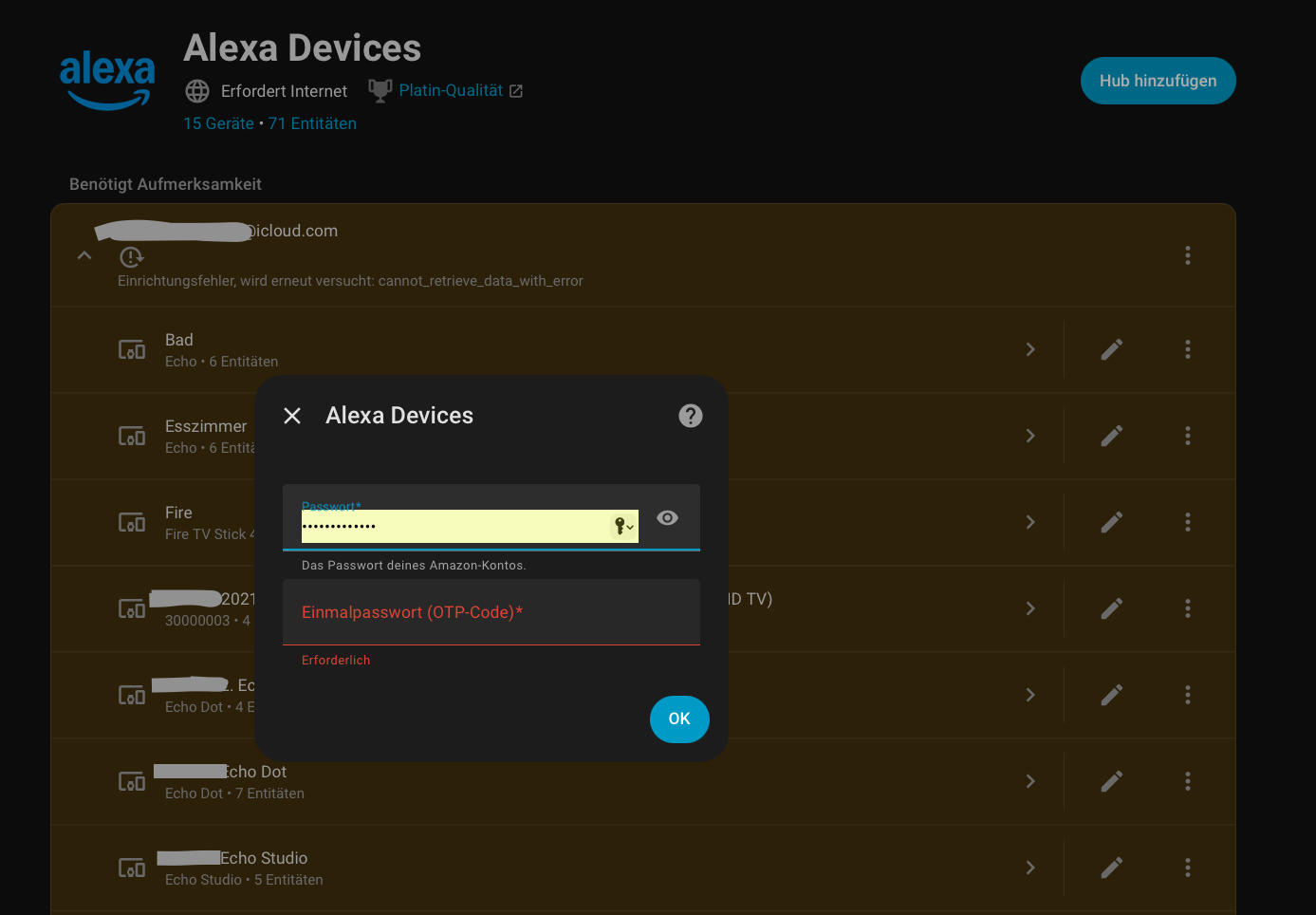This screenshot has width=1316, height=915.
Task: Edit the 30000003 device with the pencil
Action: 1112,609
